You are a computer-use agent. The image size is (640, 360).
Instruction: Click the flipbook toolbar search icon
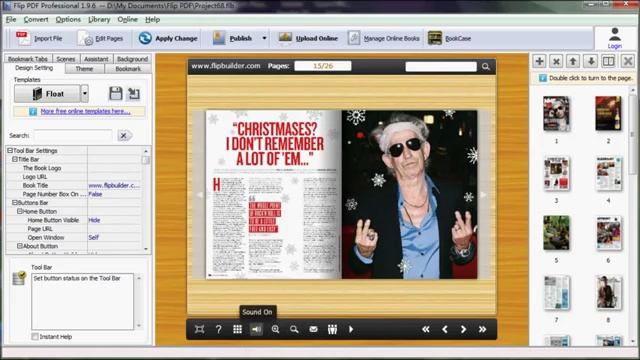[294, 329]
